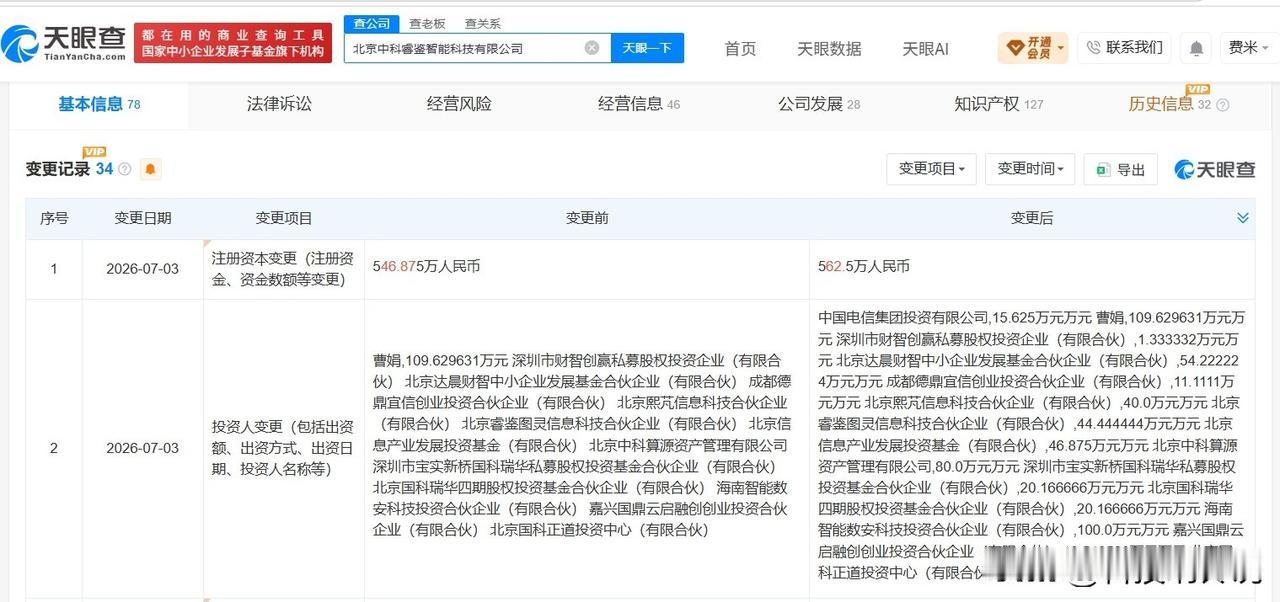Screen dimensions: 1280x602
Task: Click the 2026-07-03 date in row 2
Action: pyautogui.click(x=142, y=448)
